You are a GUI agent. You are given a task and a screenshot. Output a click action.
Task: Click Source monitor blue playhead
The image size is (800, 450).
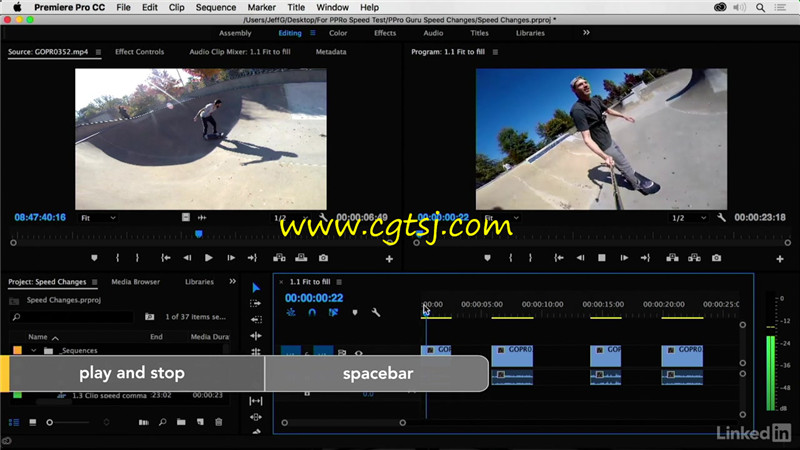(x=198, y=234)
